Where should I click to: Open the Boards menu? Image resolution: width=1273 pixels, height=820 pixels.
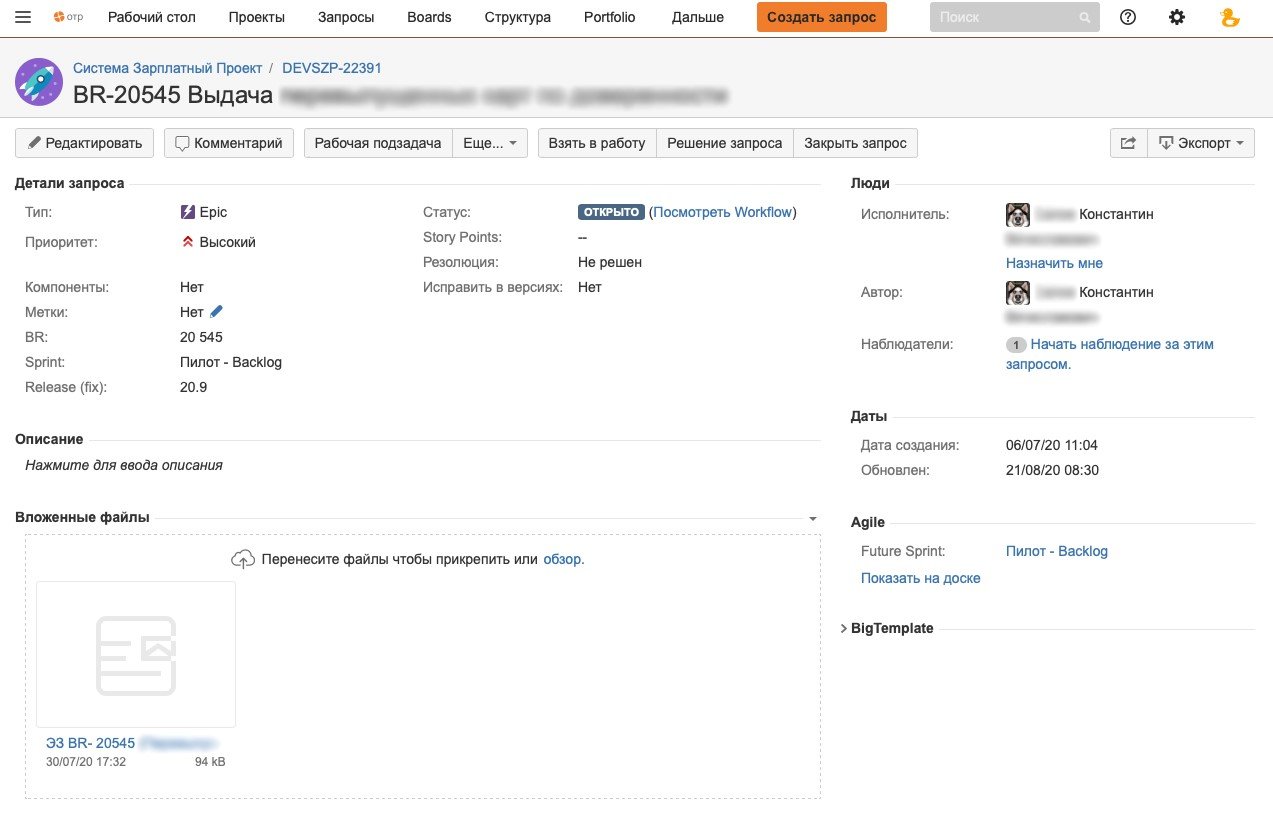[x=430, y=17]
